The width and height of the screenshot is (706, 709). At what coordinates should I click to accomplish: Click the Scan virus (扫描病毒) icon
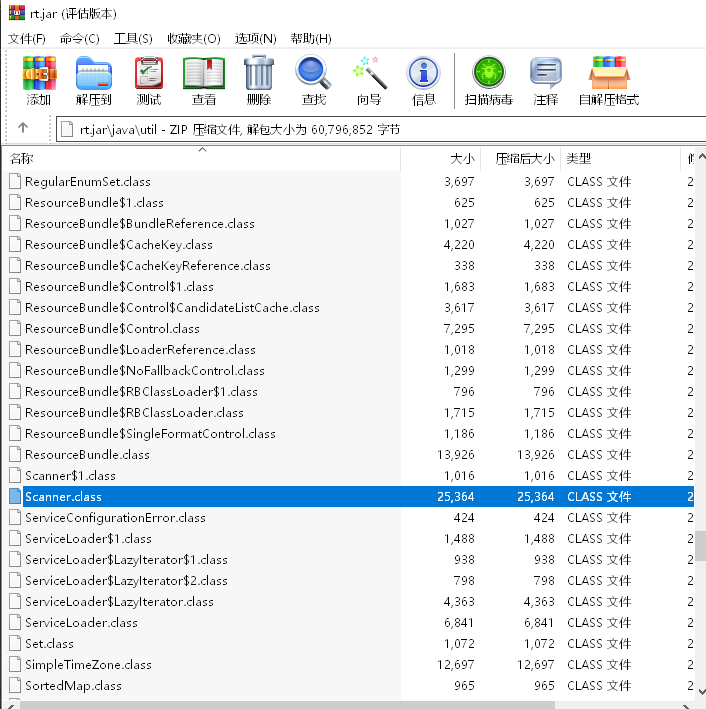click(x=488, y=72)
